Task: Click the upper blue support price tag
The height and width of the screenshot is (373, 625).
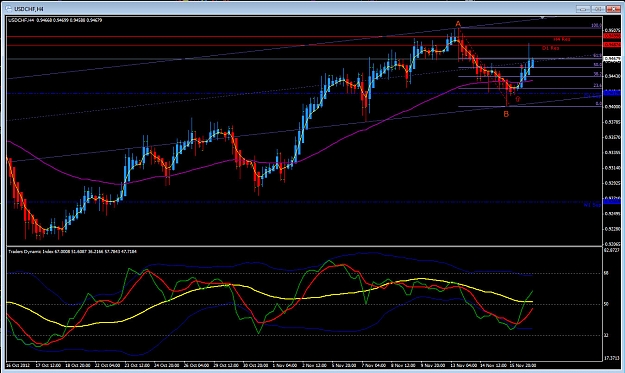Action: click(x=612, y=93)
